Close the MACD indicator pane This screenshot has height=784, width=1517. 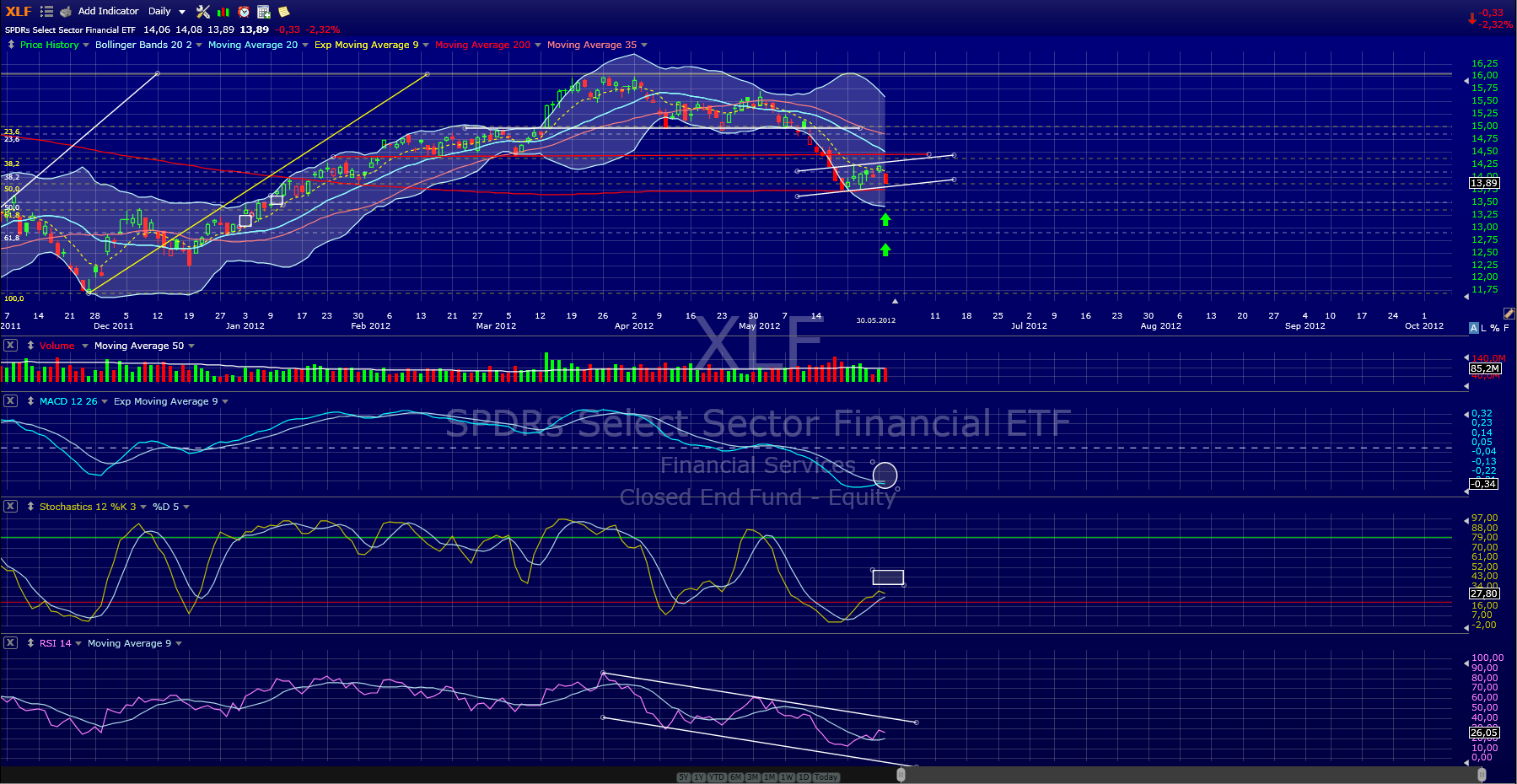[x=10, y=400]
